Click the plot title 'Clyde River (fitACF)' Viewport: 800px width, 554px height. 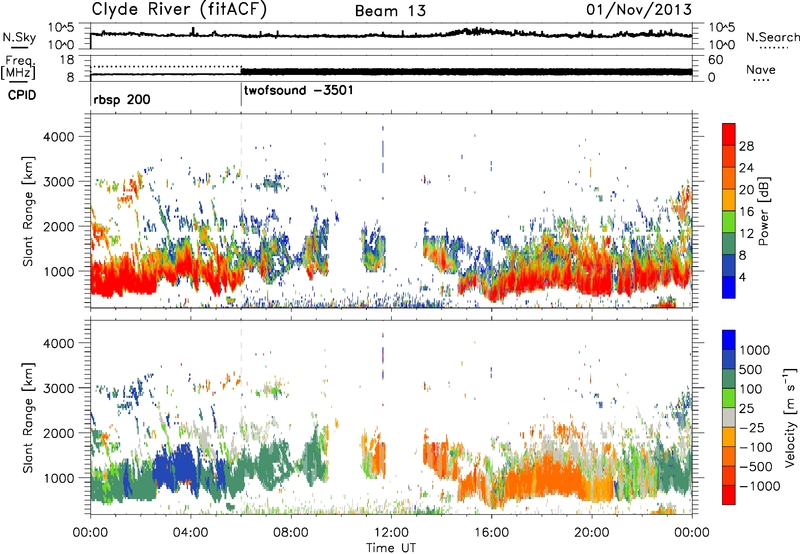[179, 9]
